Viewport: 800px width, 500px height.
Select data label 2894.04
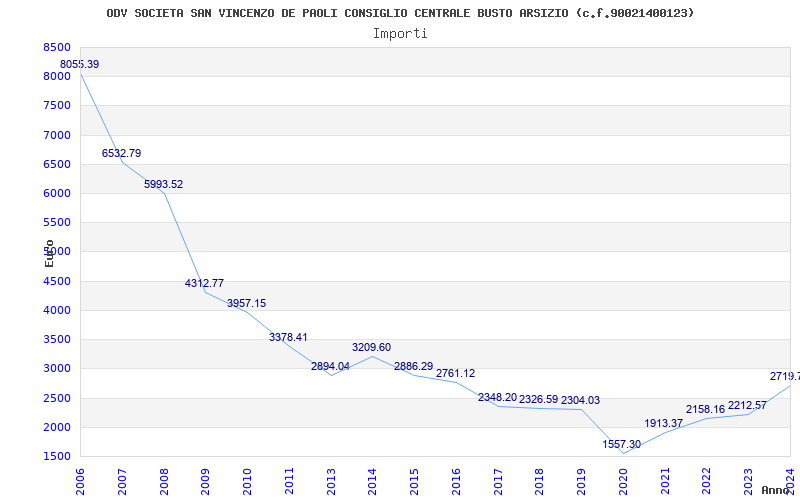click(330, 366)
